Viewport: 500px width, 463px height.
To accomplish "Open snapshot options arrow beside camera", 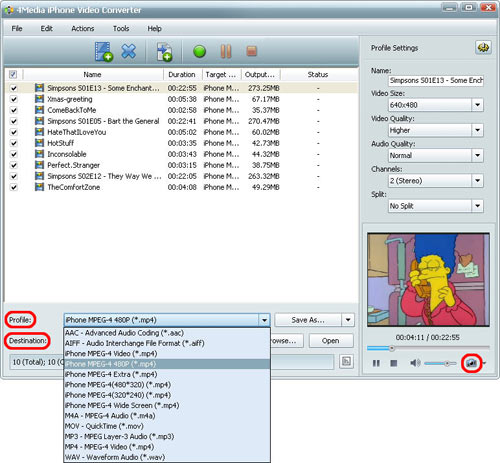I will point(484,363).
